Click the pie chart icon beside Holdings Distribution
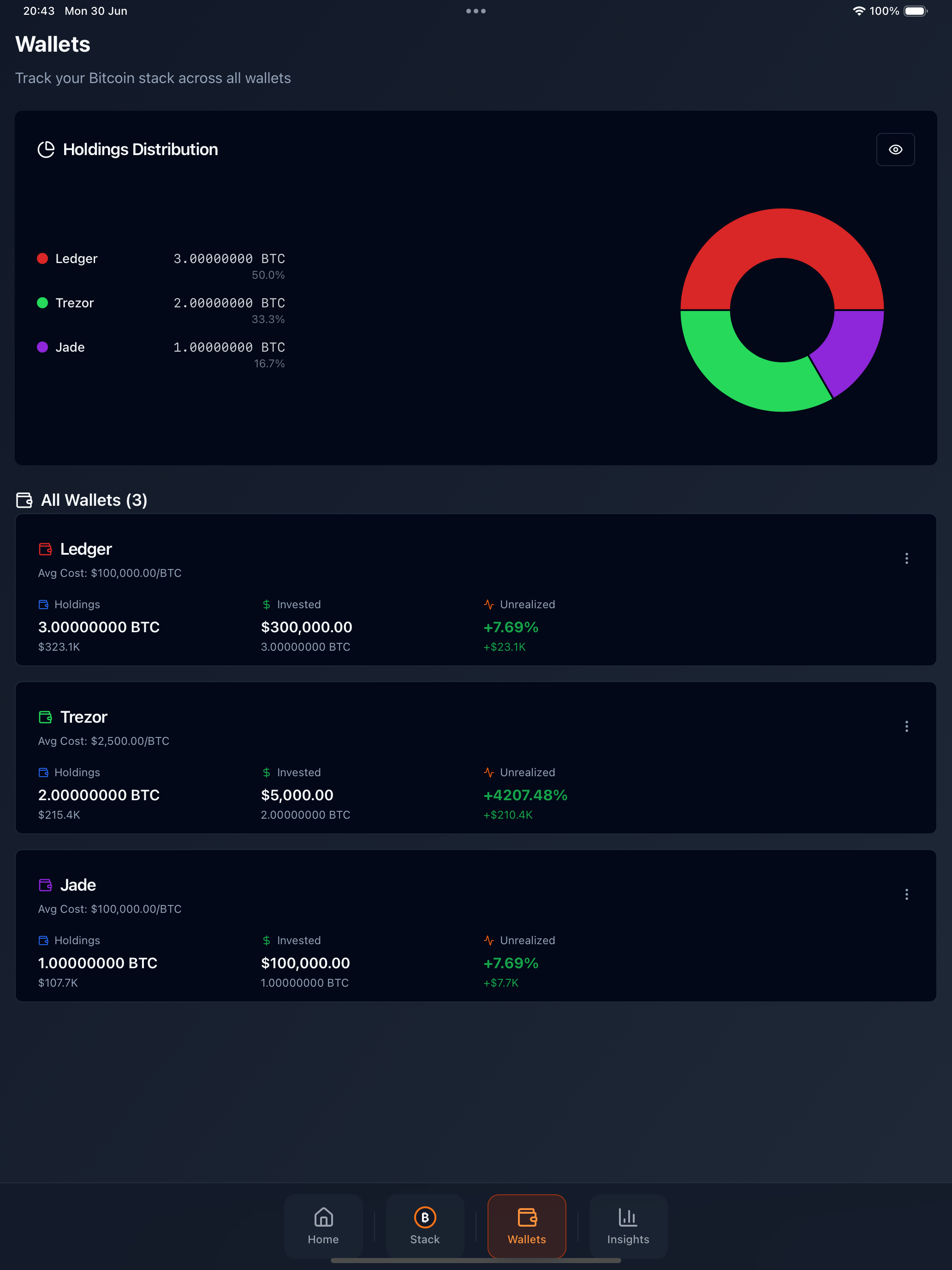952x1270 pixels. [x=46, y=149]
